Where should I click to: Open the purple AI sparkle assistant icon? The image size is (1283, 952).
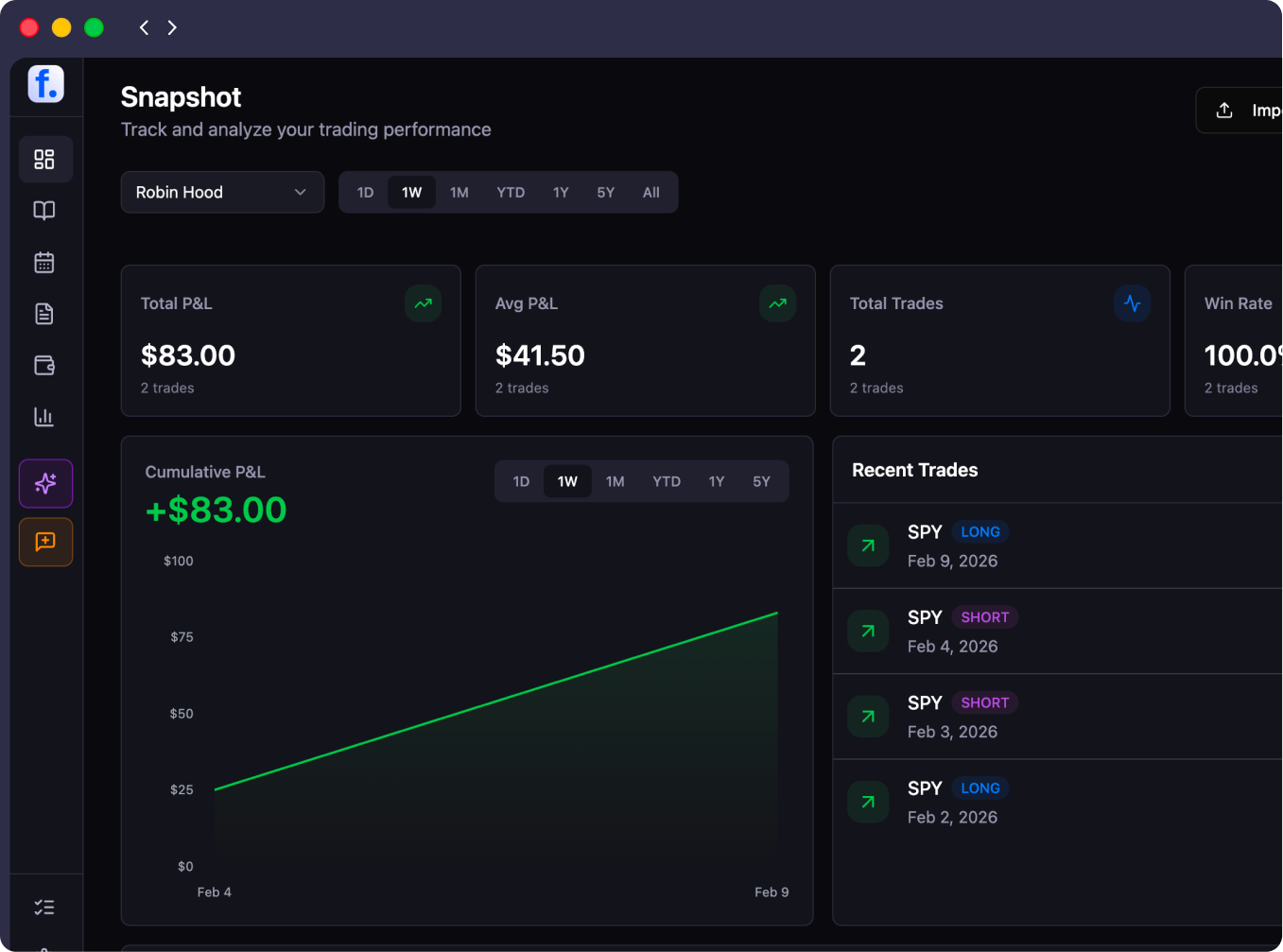(44, 483)
